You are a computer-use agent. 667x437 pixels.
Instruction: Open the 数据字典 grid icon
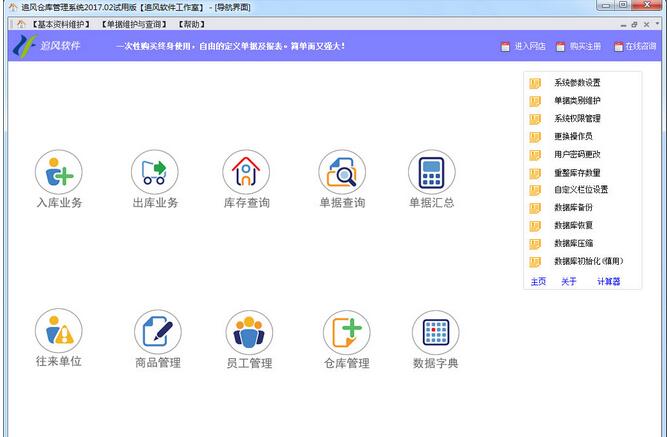point(436,332)
